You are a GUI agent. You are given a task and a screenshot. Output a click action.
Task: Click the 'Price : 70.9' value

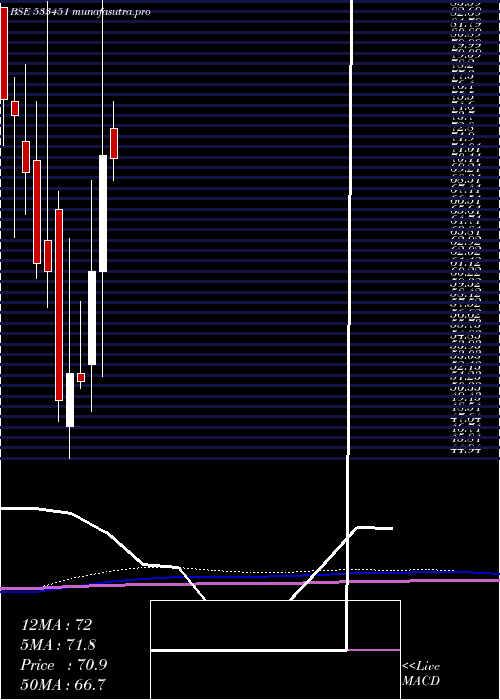tap(64, 665)
